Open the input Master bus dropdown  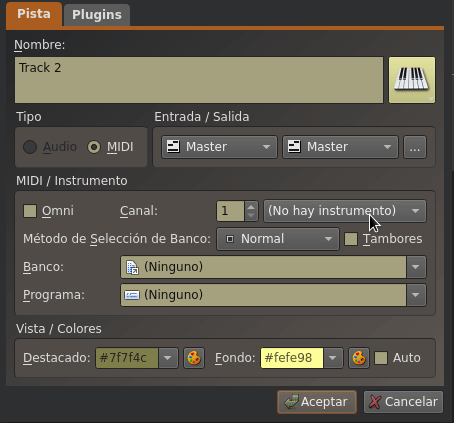pos(219,147)
